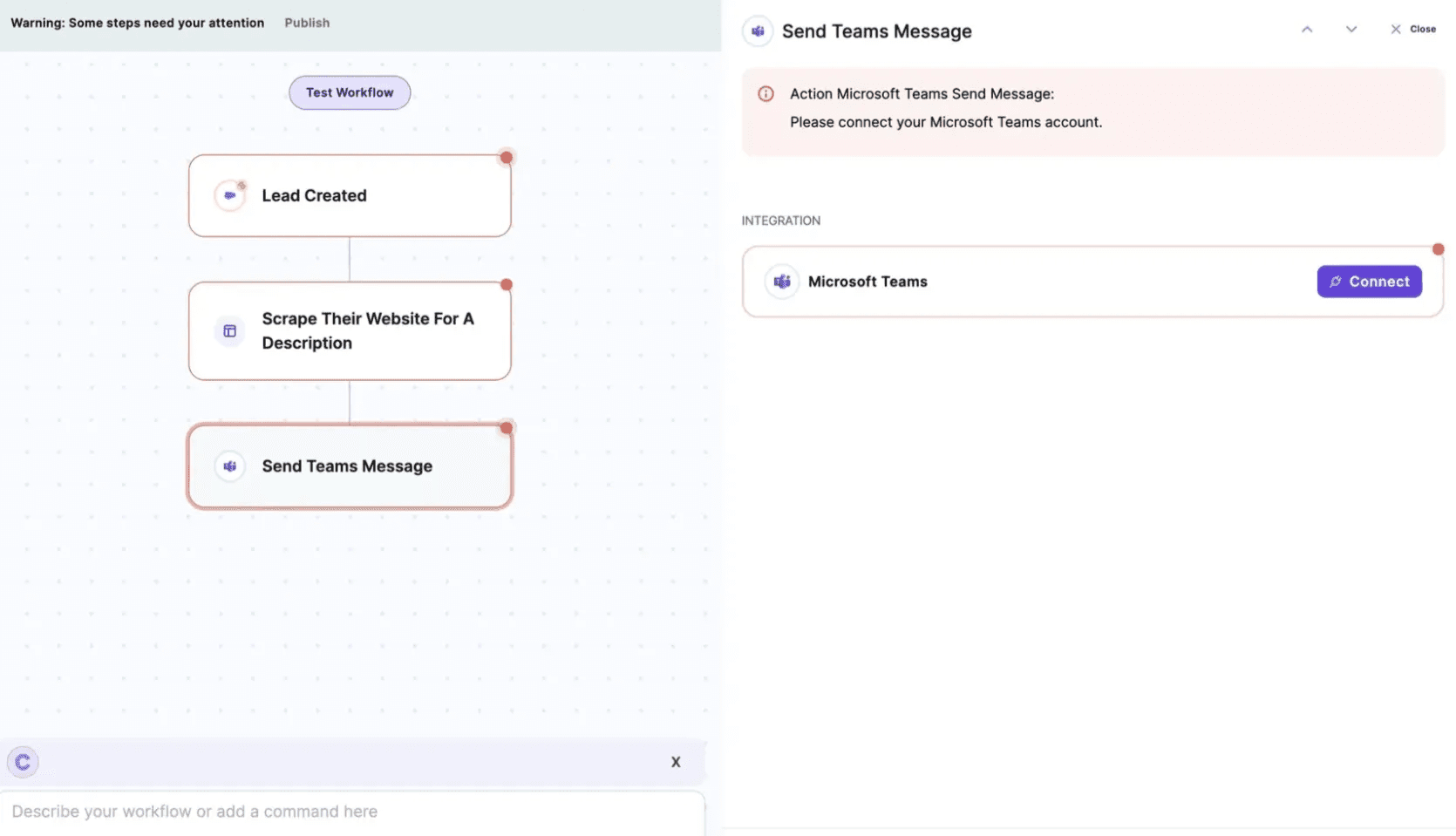This screenshot has width=1456, height=836.
Task: Click the Scrape Website step icon
Action: tap(230, 331)
